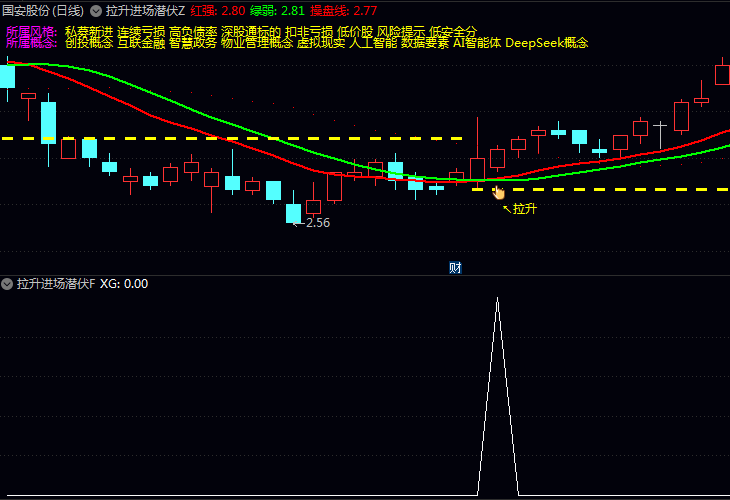Click the pointing hand signal icon
730x500 pixels.
(498, 192)
